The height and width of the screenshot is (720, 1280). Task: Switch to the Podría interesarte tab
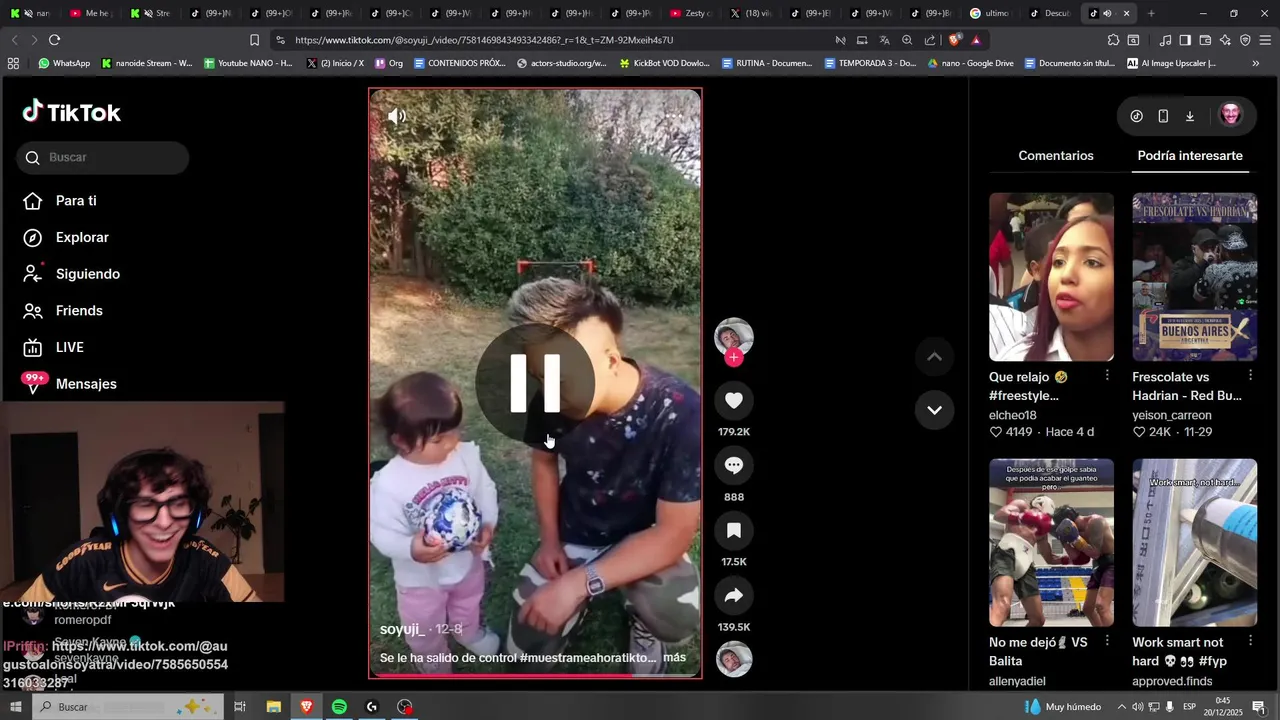click(x=1190, y=156)
